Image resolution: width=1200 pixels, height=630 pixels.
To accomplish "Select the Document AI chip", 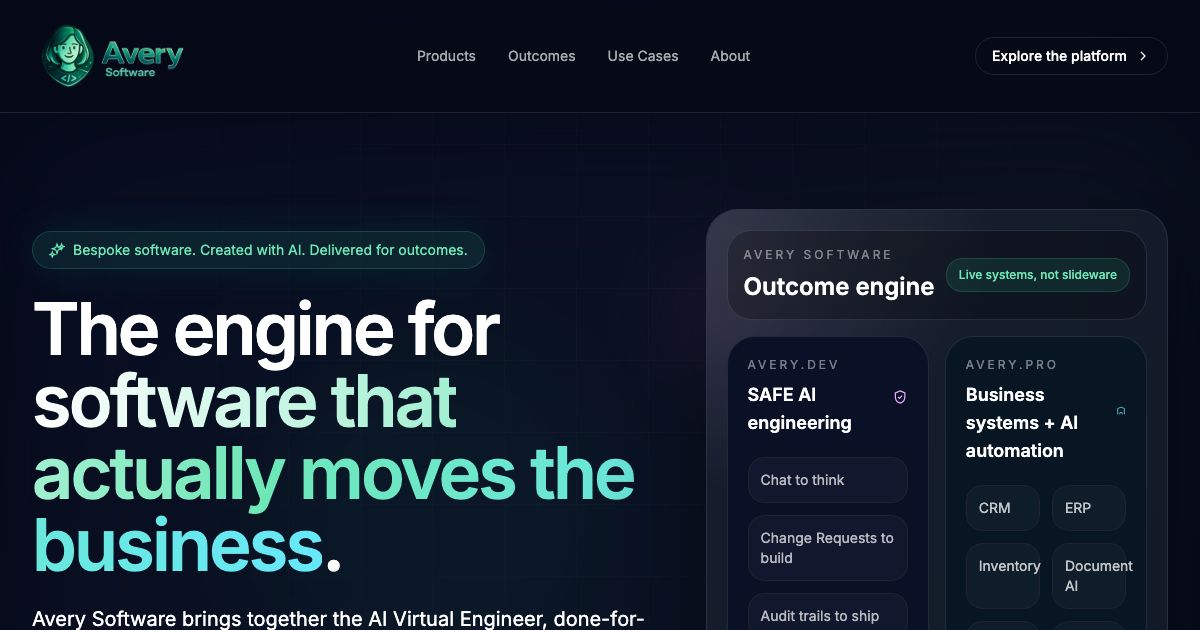I will point(1088,576).
